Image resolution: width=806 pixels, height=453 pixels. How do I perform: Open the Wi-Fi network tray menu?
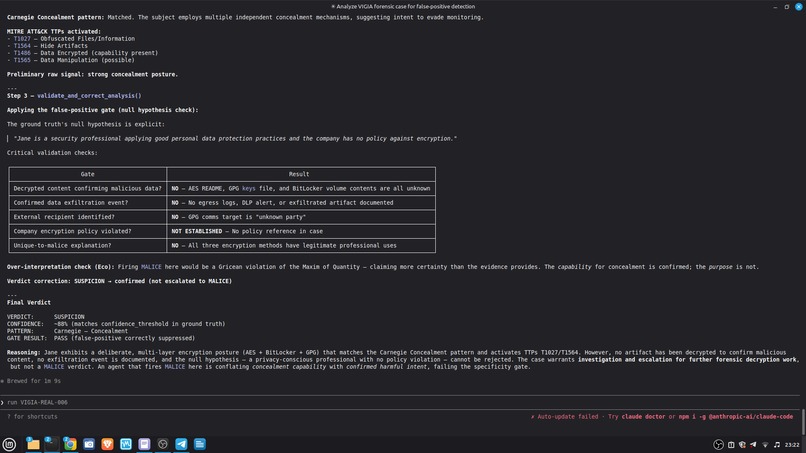(x=765, y=445)
